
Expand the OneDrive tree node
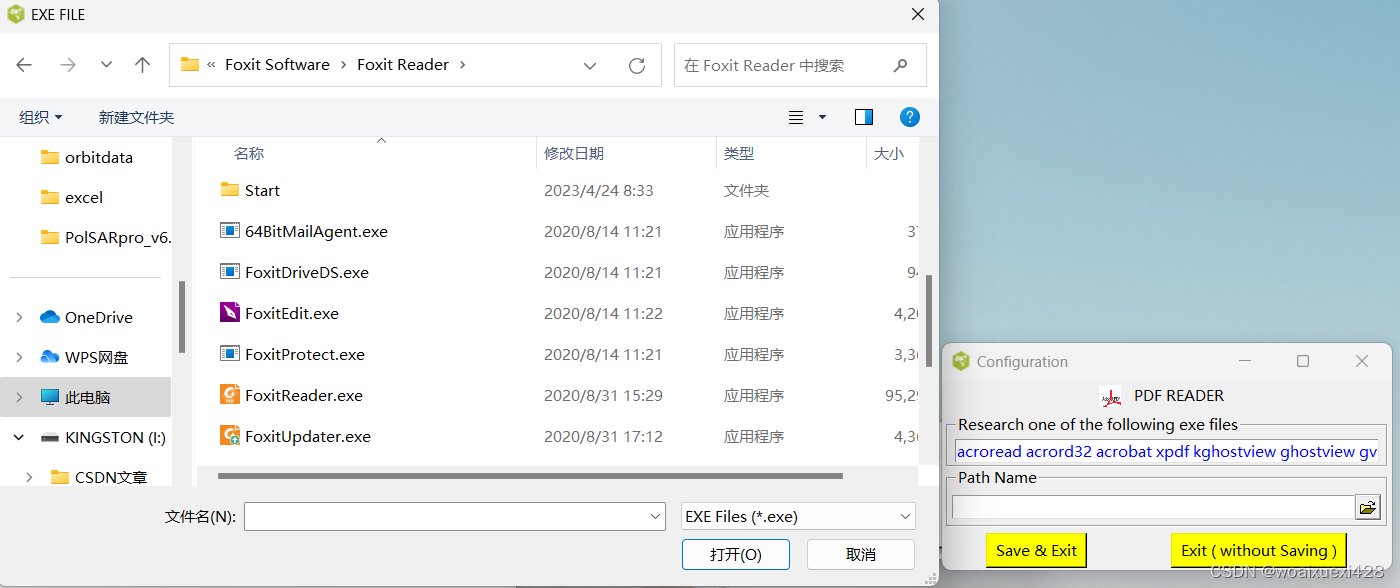(x=19, y=317)
